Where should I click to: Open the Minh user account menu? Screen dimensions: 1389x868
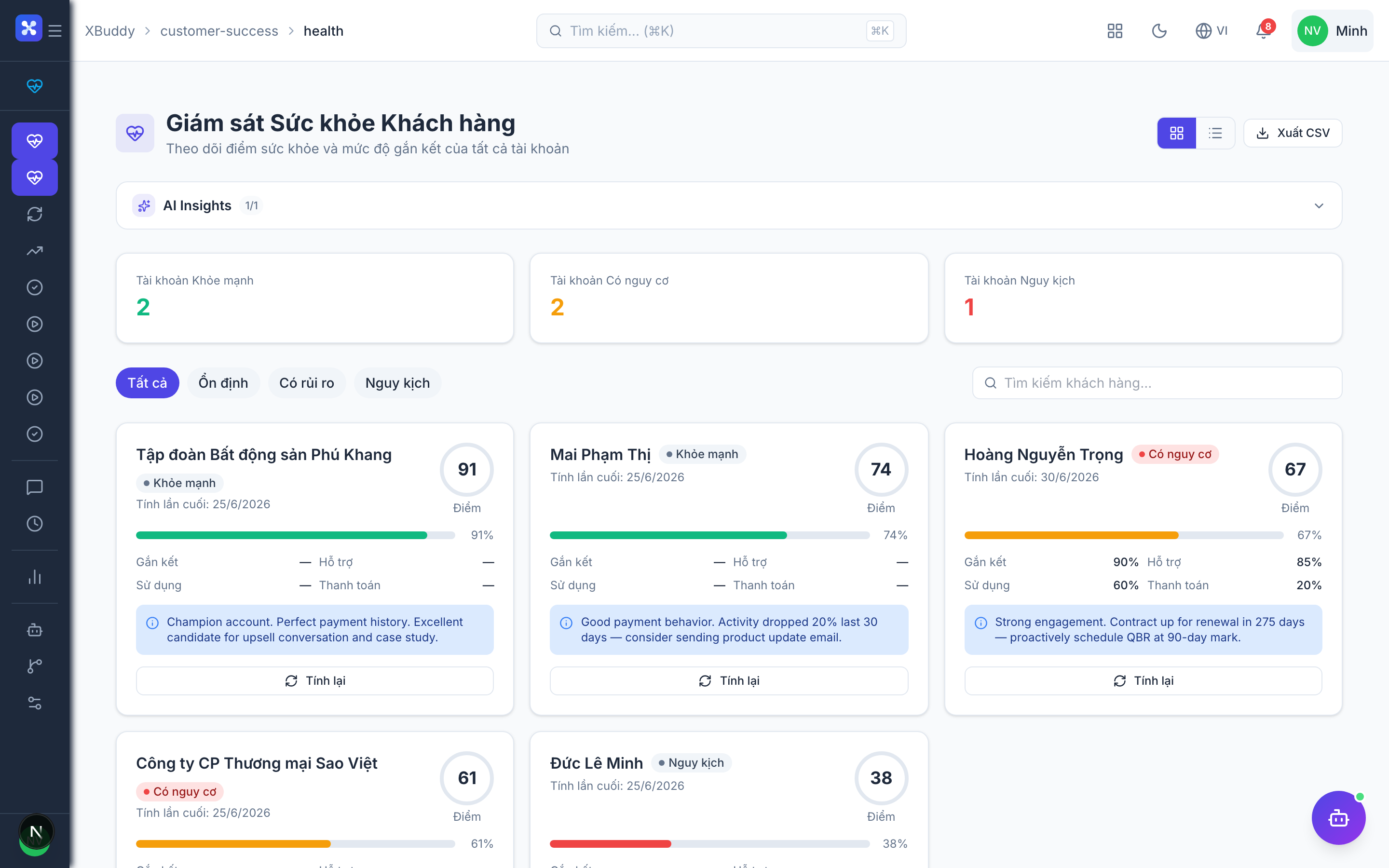pyautogui.click(x=1332, y=30)
